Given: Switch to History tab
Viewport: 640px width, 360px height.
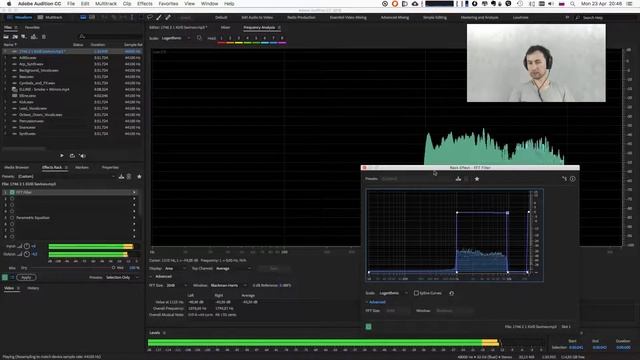Looking at the screenshot, I should [x=33, y=288].
